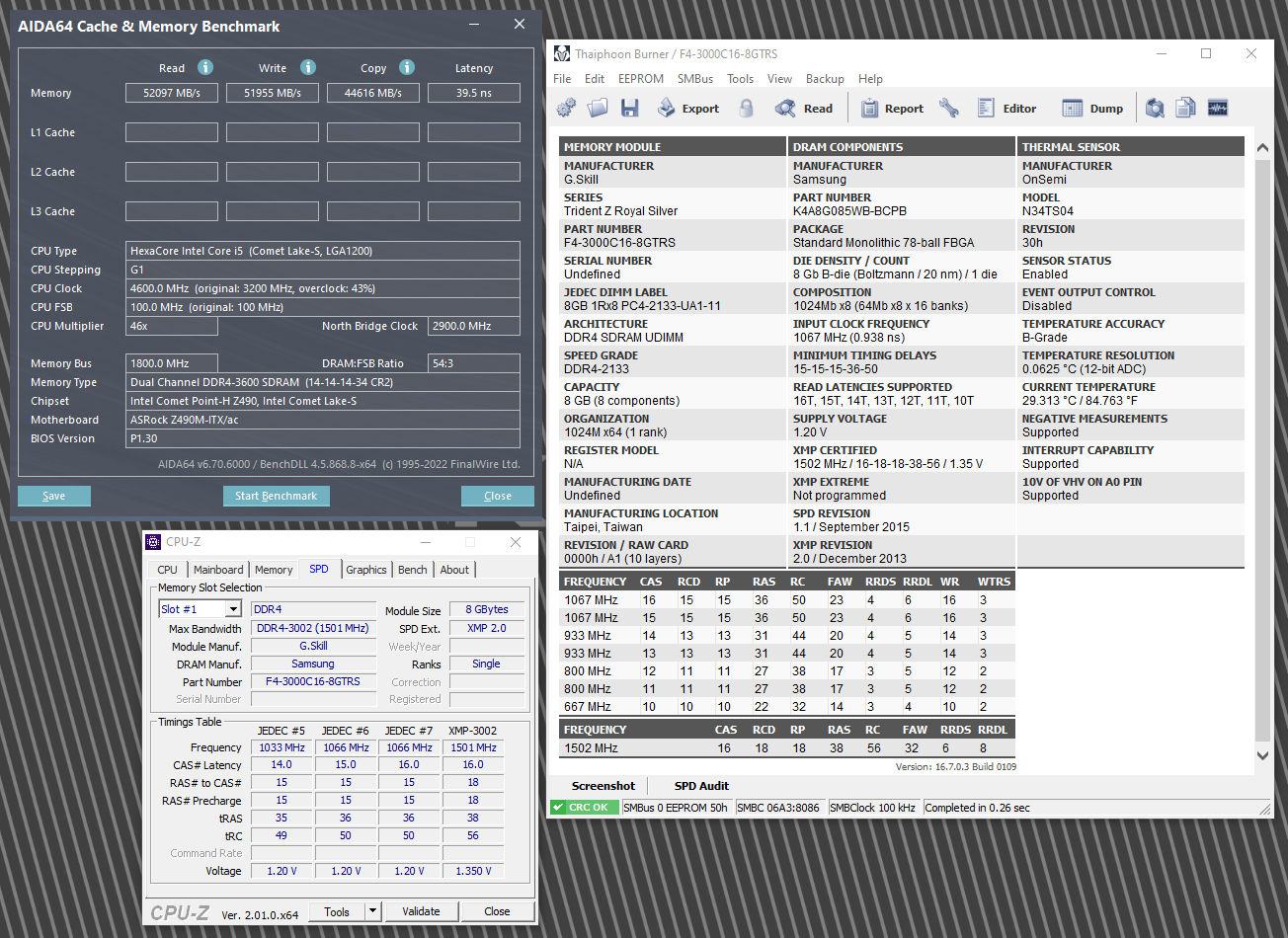Click the wrench tool icon
The width and height of the screenshot is (1288, 938).
948,108
